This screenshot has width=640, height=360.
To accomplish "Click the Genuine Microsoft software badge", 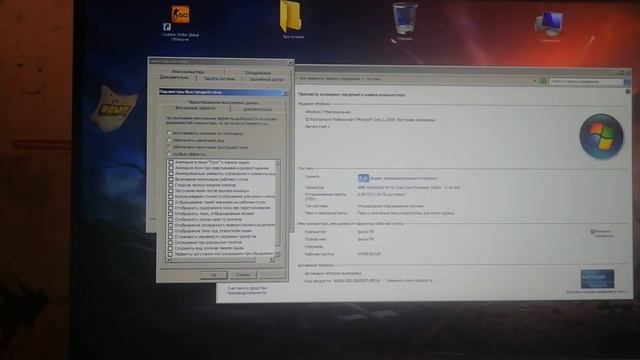I will 597,279.
